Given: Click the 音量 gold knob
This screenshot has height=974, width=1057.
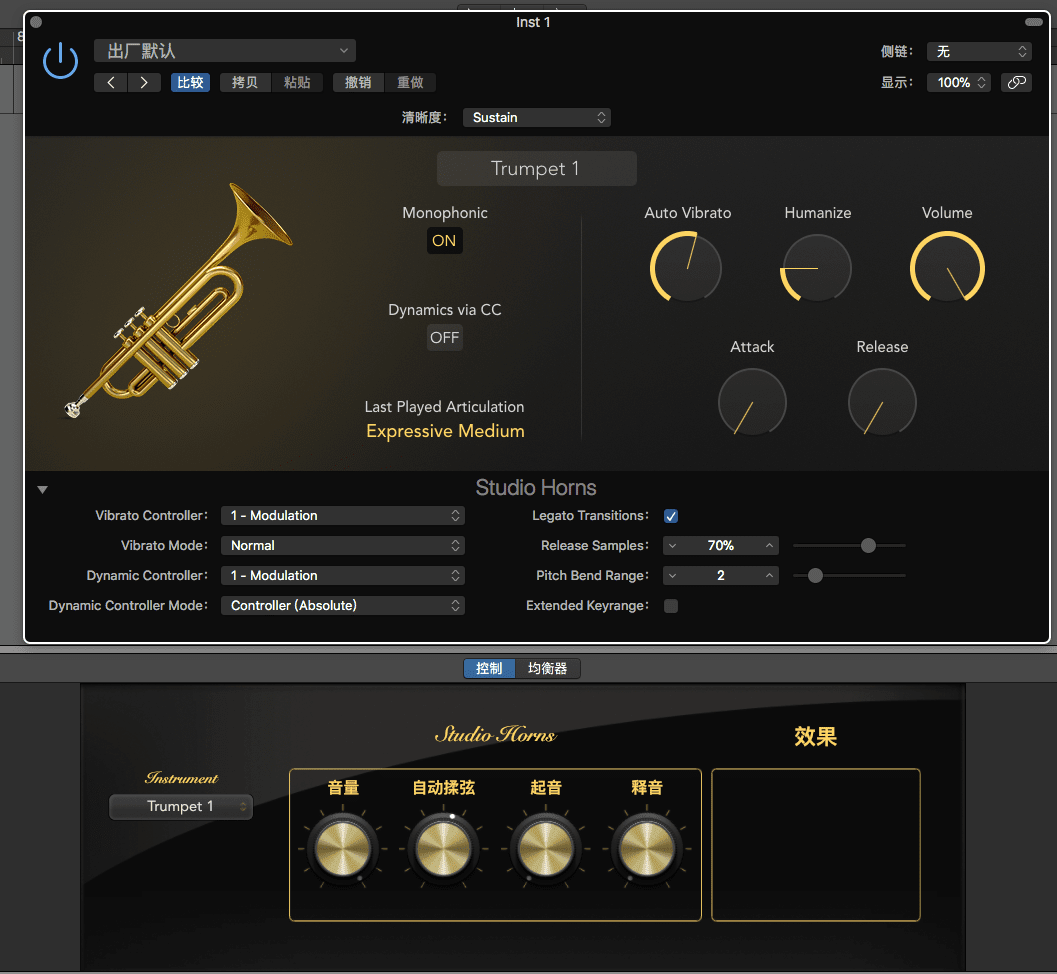Looking at the screenshot, I should [x=342, y=848].
